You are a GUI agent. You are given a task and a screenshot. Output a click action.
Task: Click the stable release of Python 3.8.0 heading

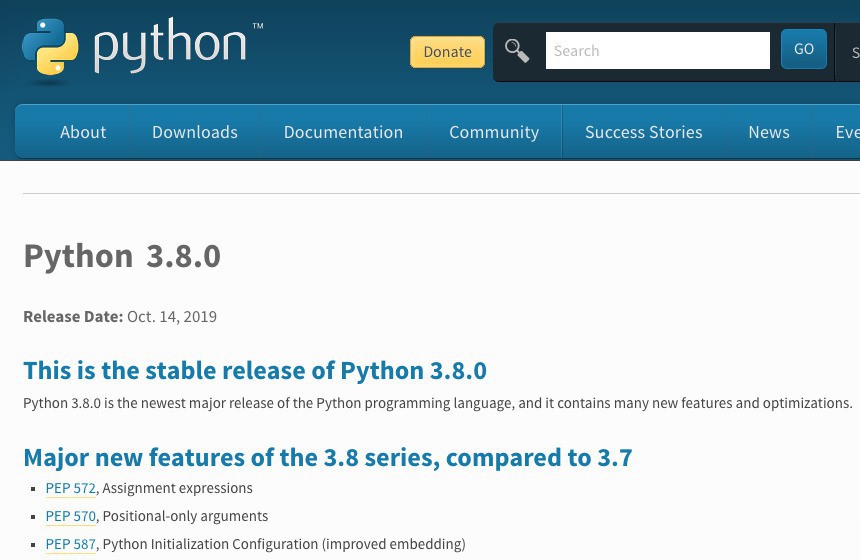[255, 370]
